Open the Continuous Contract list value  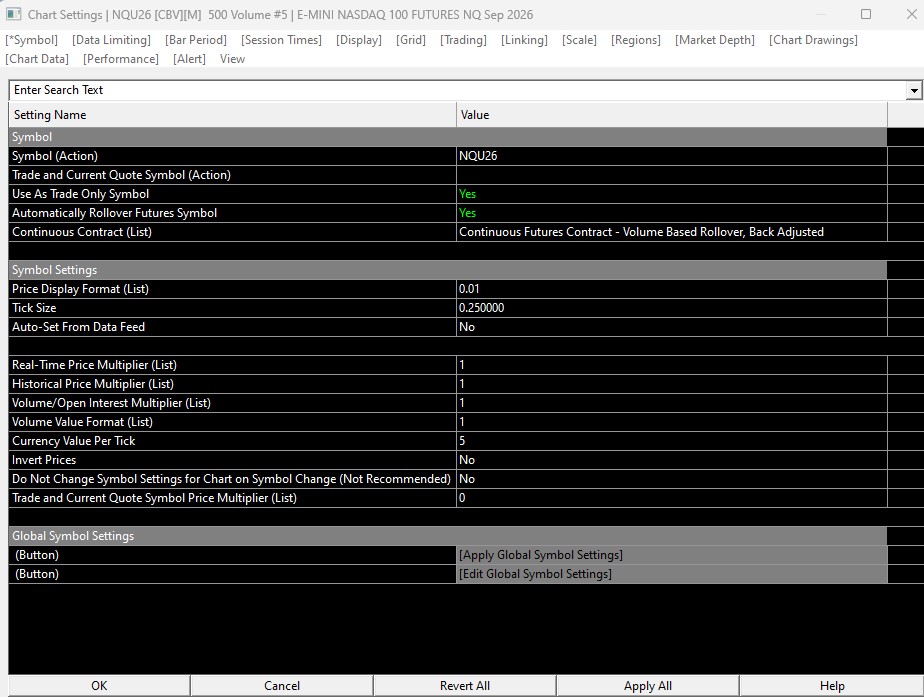point(672,232)
